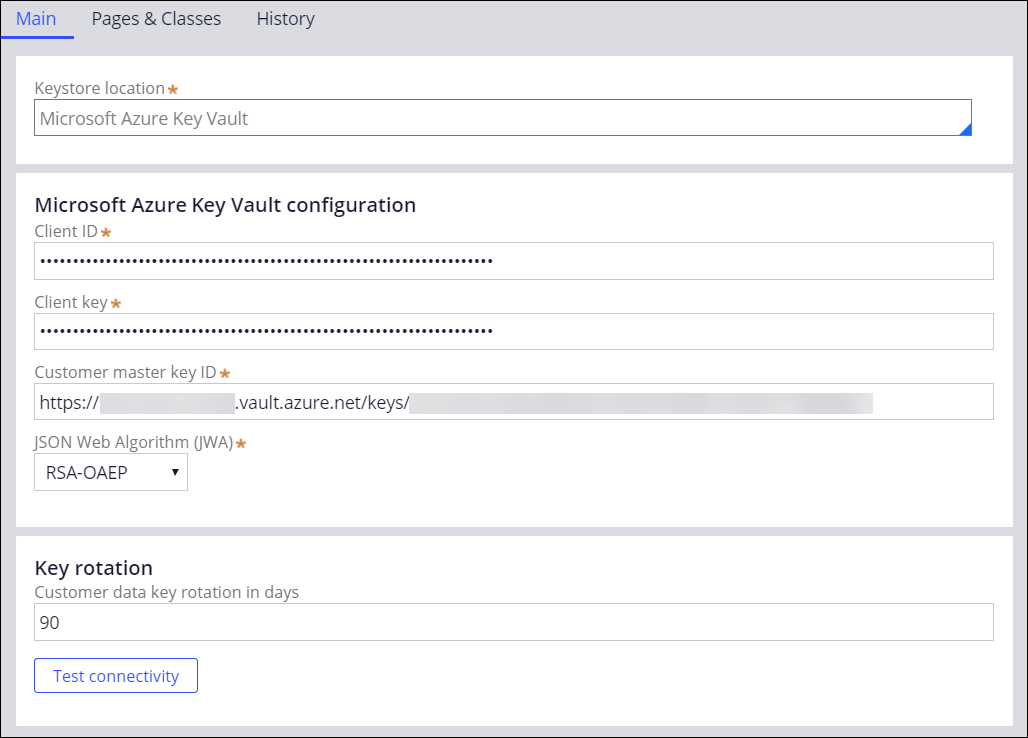The image size is (1028, 738).
Task: Open the History tab
Action: pyautogui.click(x=285, y=19)
